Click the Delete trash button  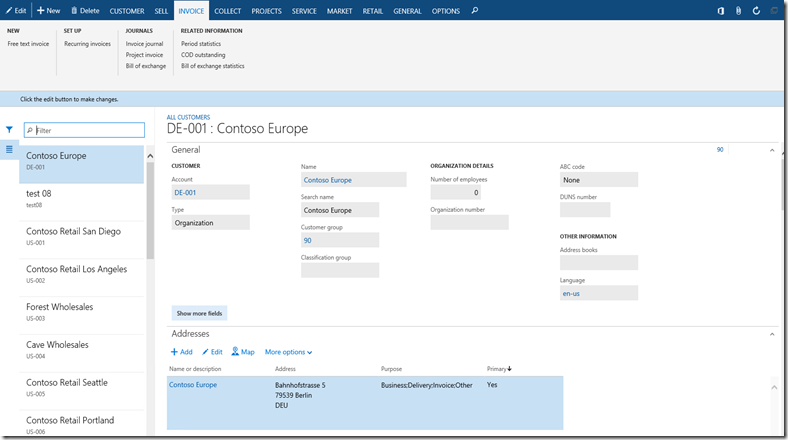pyautogui.click(x=85, y=11)
